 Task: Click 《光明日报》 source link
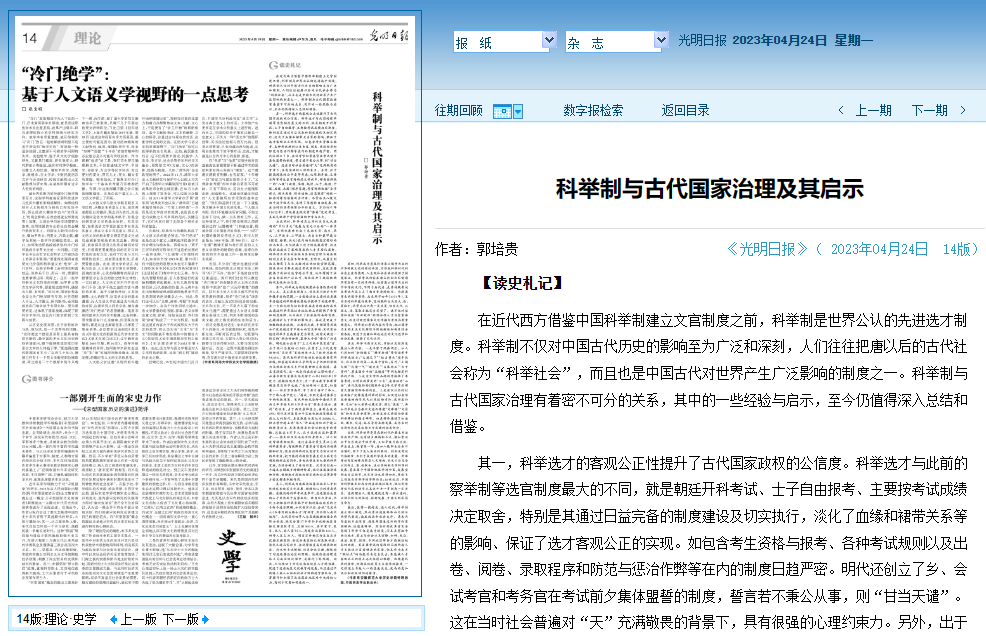(x=767, y=249)
